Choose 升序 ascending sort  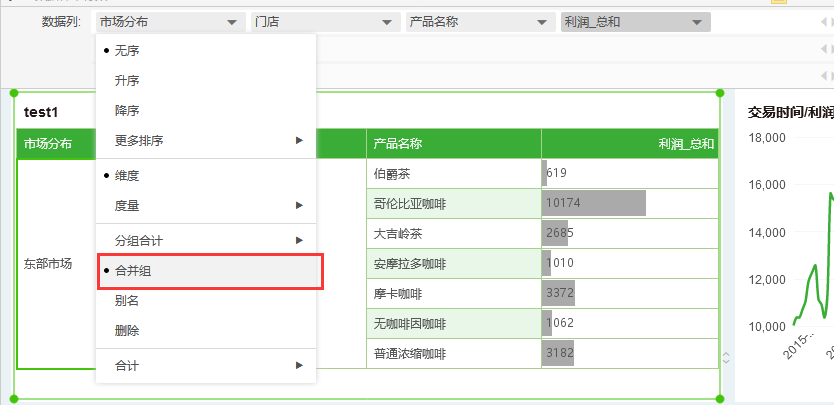(x=127, y=80)
